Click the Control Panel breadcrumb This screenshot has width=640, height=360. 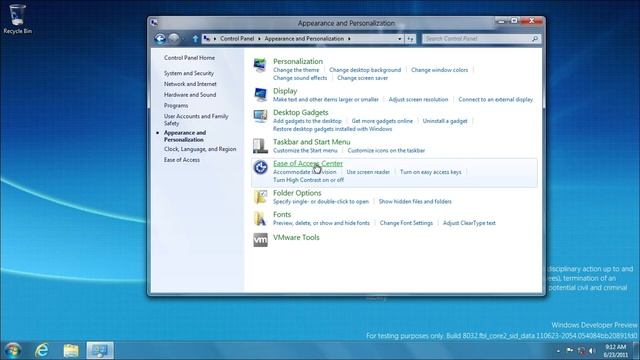237,39
